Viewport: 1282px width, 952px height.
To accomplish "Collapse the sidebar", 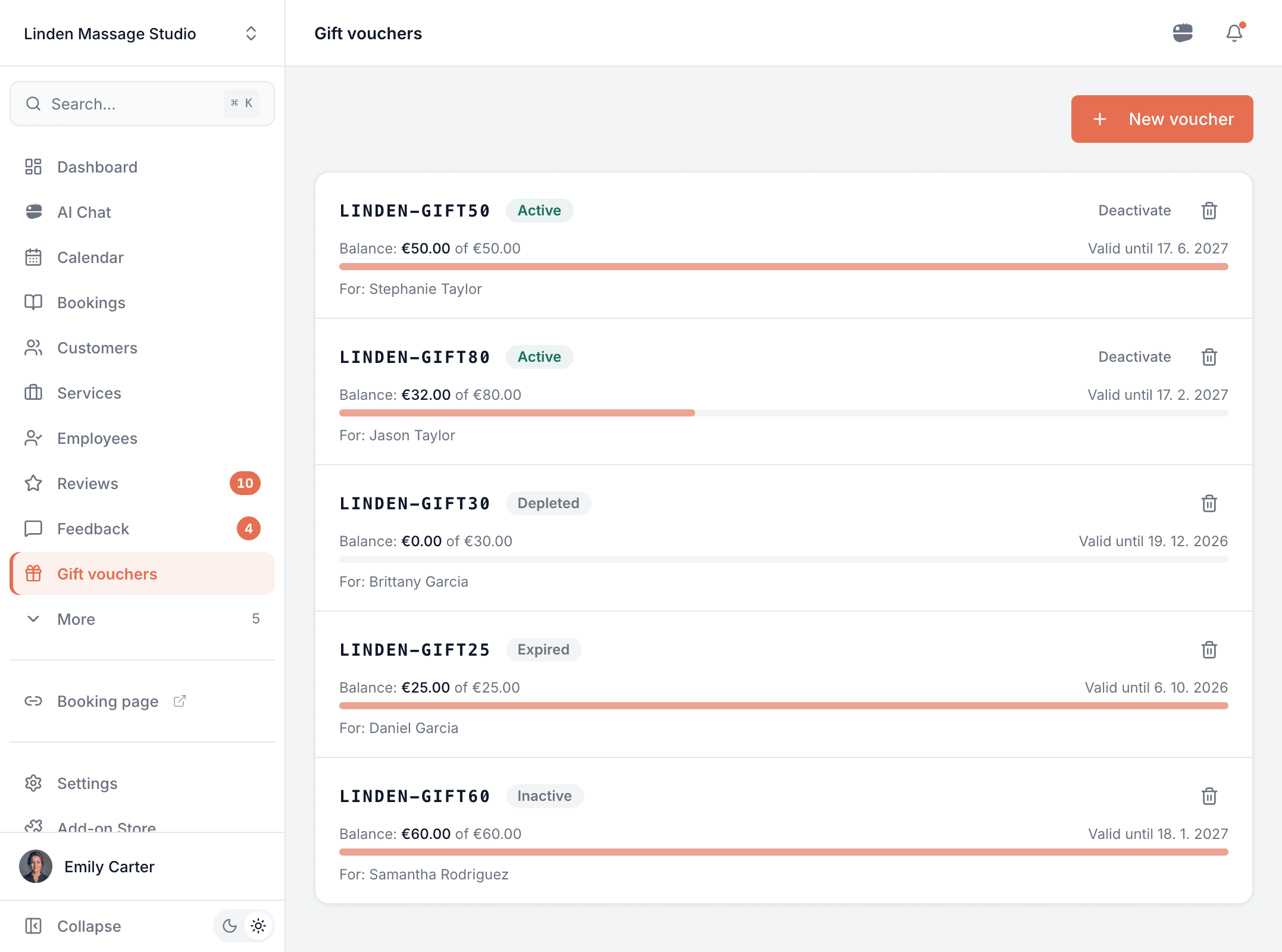I will pos(73,926).
